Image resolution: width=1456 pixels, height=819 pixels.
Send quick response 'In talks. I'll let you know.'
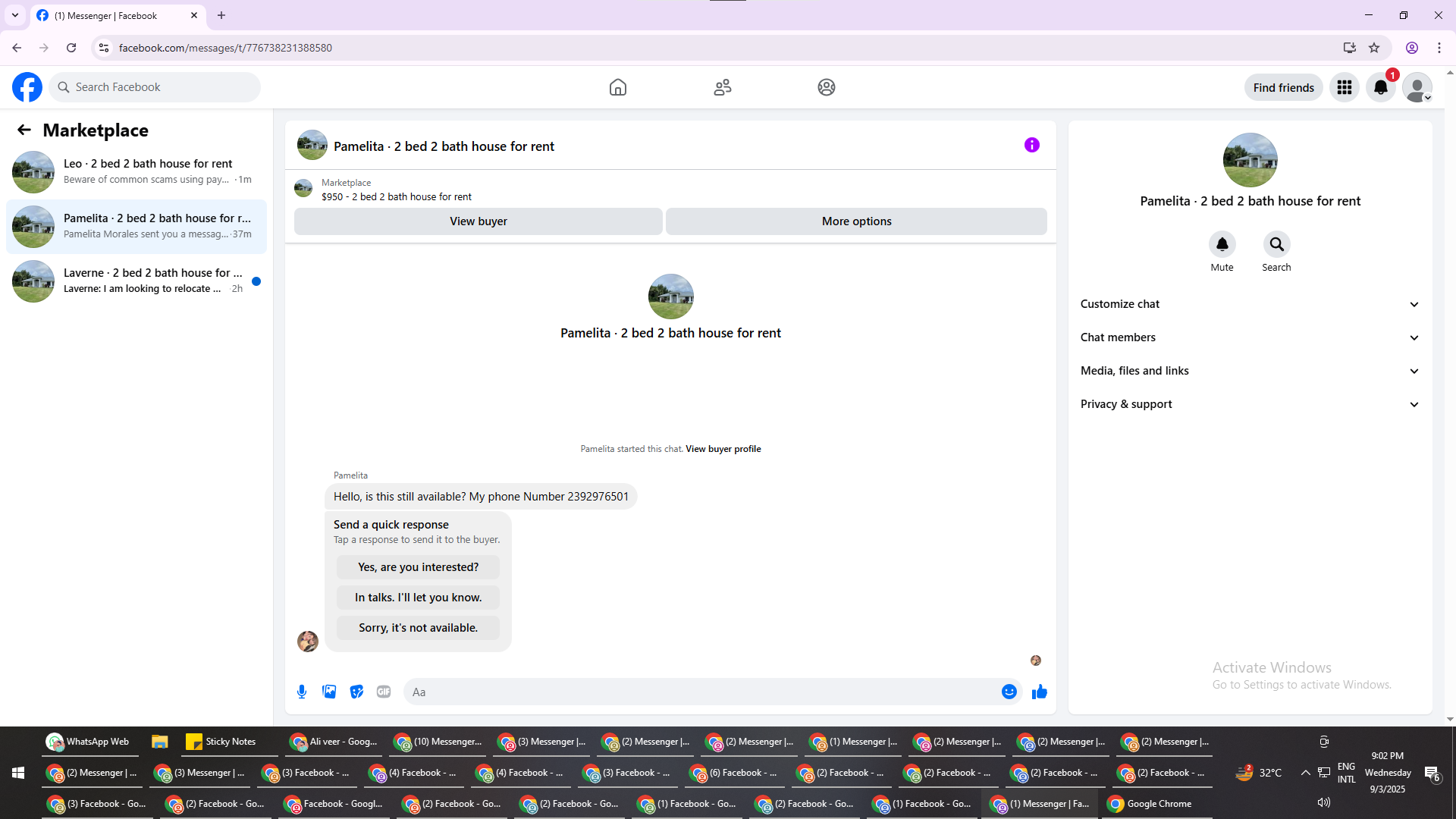coord(419,598)
